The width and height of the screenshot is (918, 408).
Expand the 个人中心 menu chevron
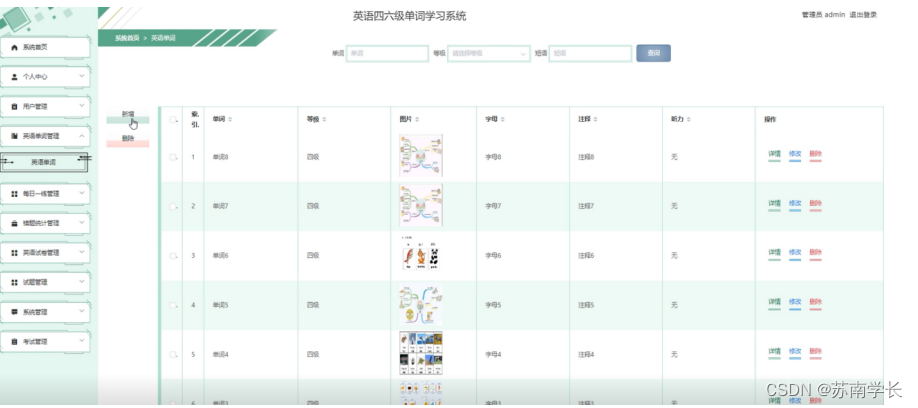click(81, 76)
